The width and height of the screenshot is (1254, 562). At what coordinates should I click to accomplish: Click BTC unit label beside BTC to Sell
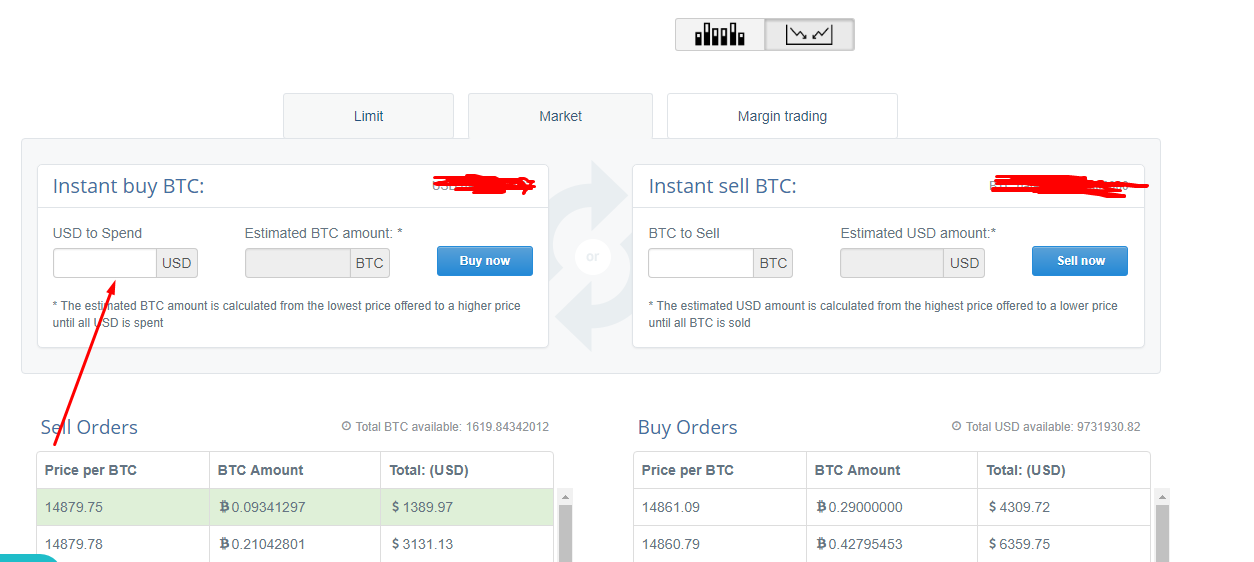773,263
